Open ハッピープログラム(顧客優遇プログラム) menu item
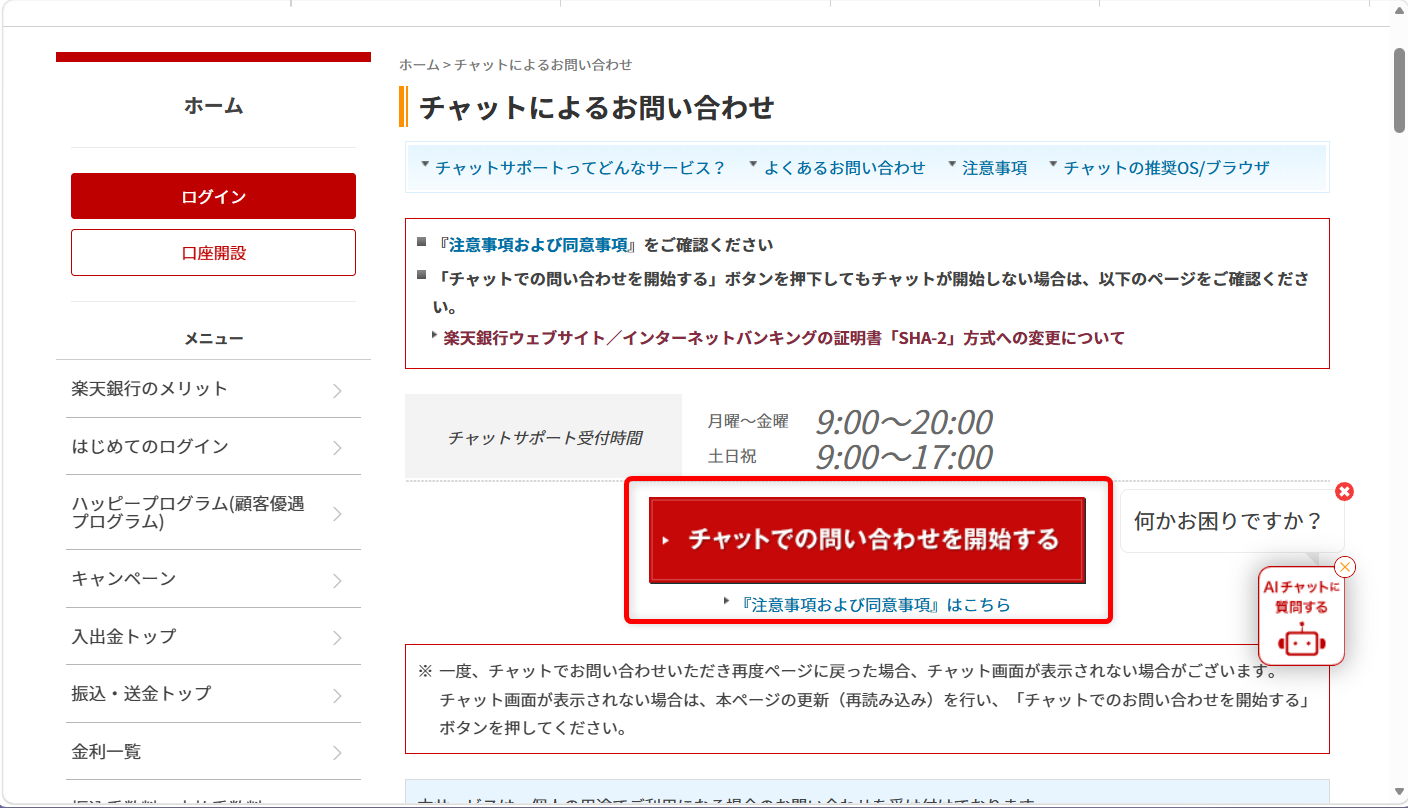Viewport: 1408px width, 808px height. [213, 513]
